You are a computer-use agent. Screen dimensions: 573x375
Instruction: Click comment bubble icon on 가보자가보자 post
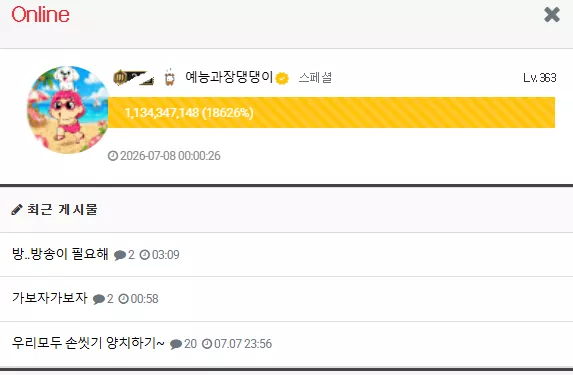pyautogui.click(x=99, y=299)
